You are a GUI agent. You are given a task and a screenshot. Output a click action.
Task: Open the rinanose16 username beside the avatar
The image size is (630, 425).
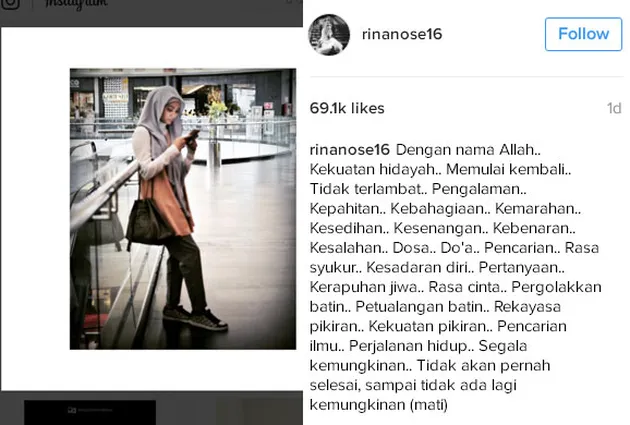tap(402, 34)
